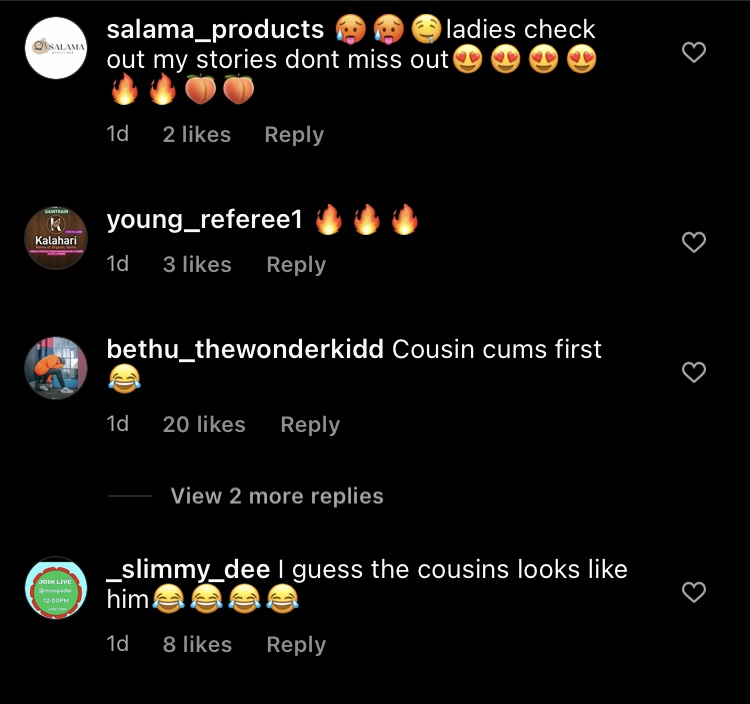750x704 pixels.
Task: Open young_referee1 username link
Action: [205, 220]
